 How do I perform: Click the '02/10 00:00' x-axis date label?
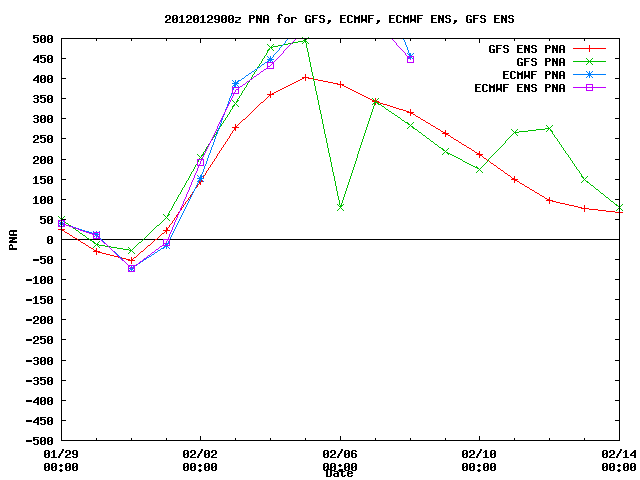[x=479, y=460]
